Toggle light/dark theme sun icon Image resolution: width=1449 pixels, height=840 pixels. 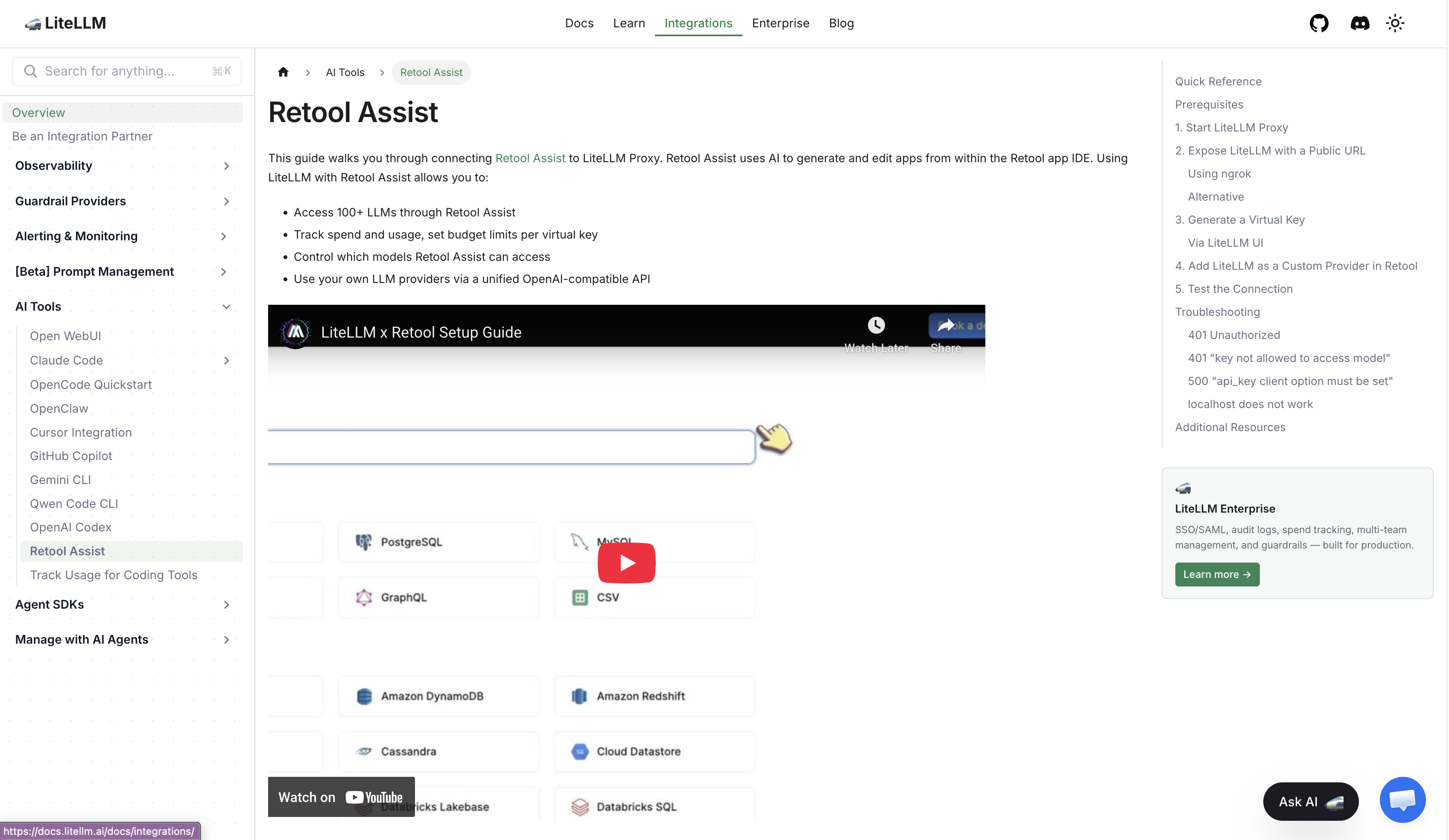point(1395,23)
